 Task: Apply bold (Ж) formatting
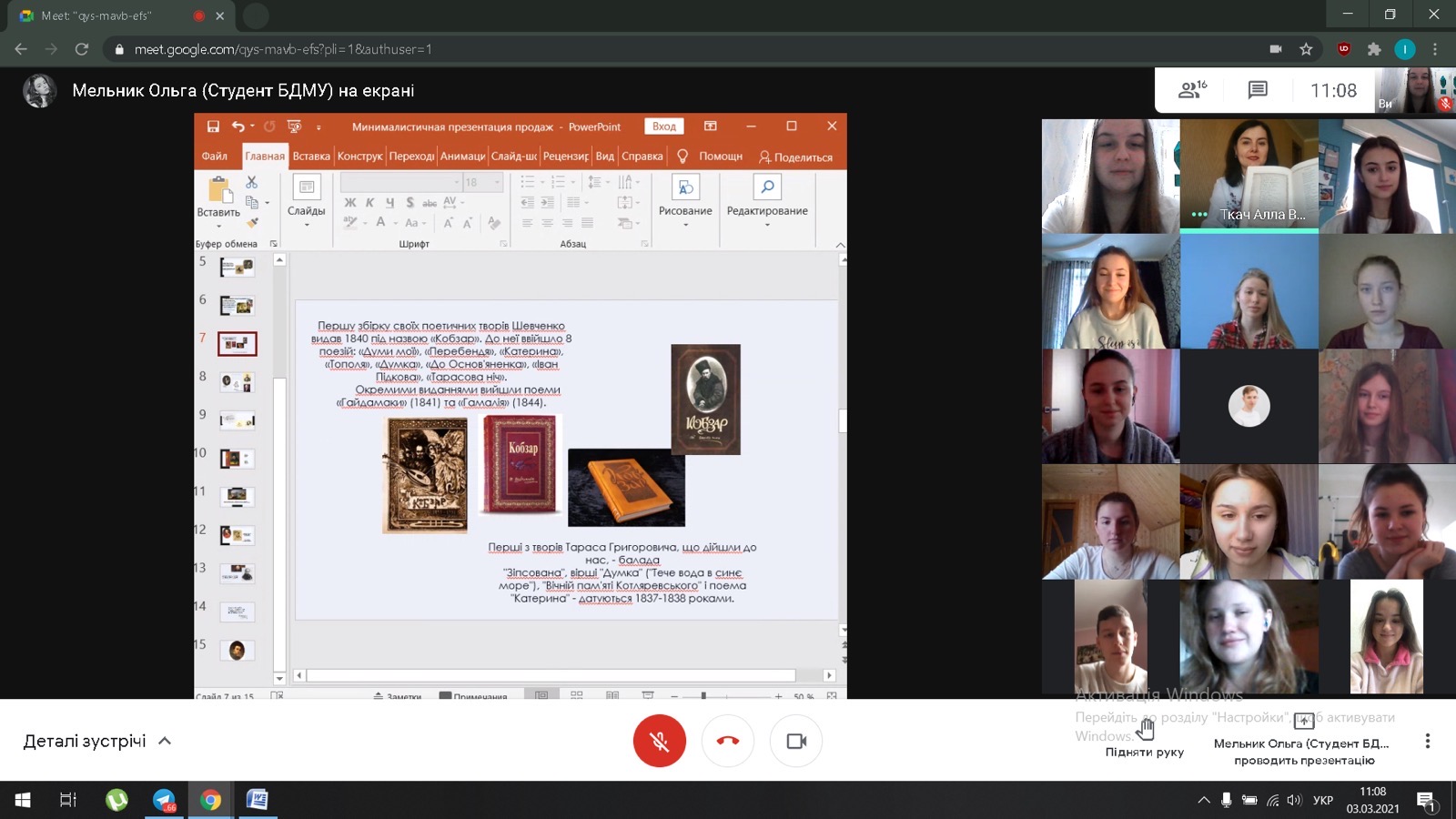click(350, 203)
